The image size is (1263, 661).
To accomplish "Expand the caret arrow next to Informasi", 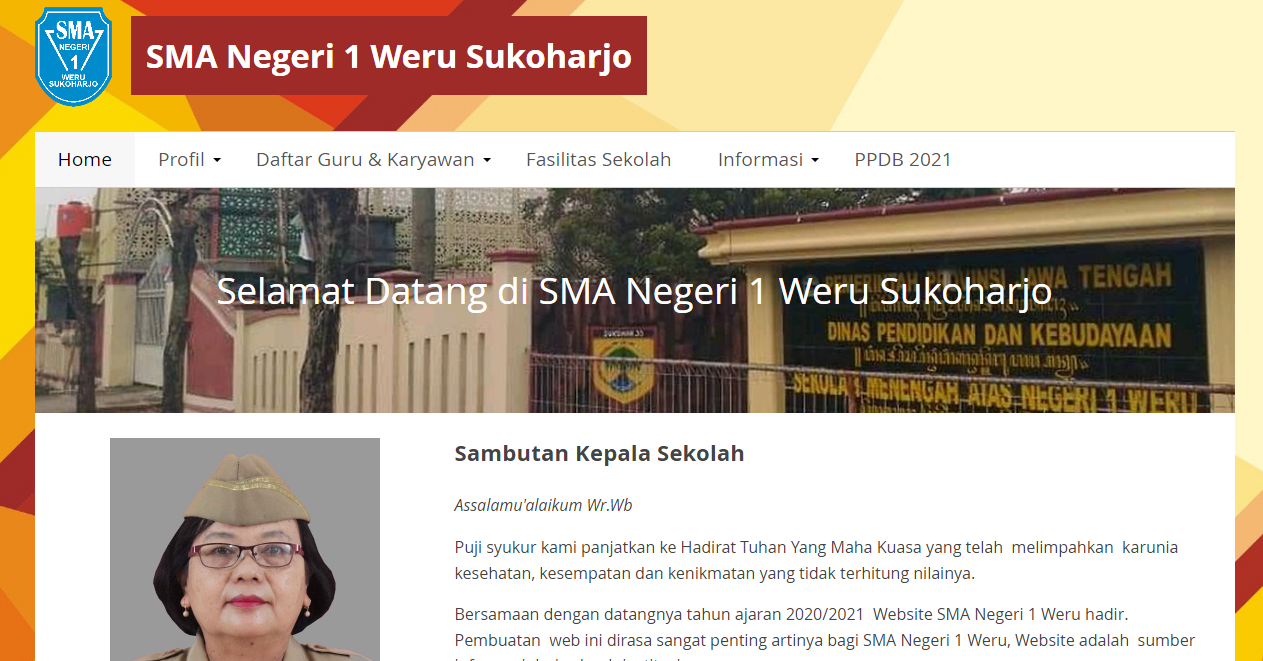I will coord(816,161).
